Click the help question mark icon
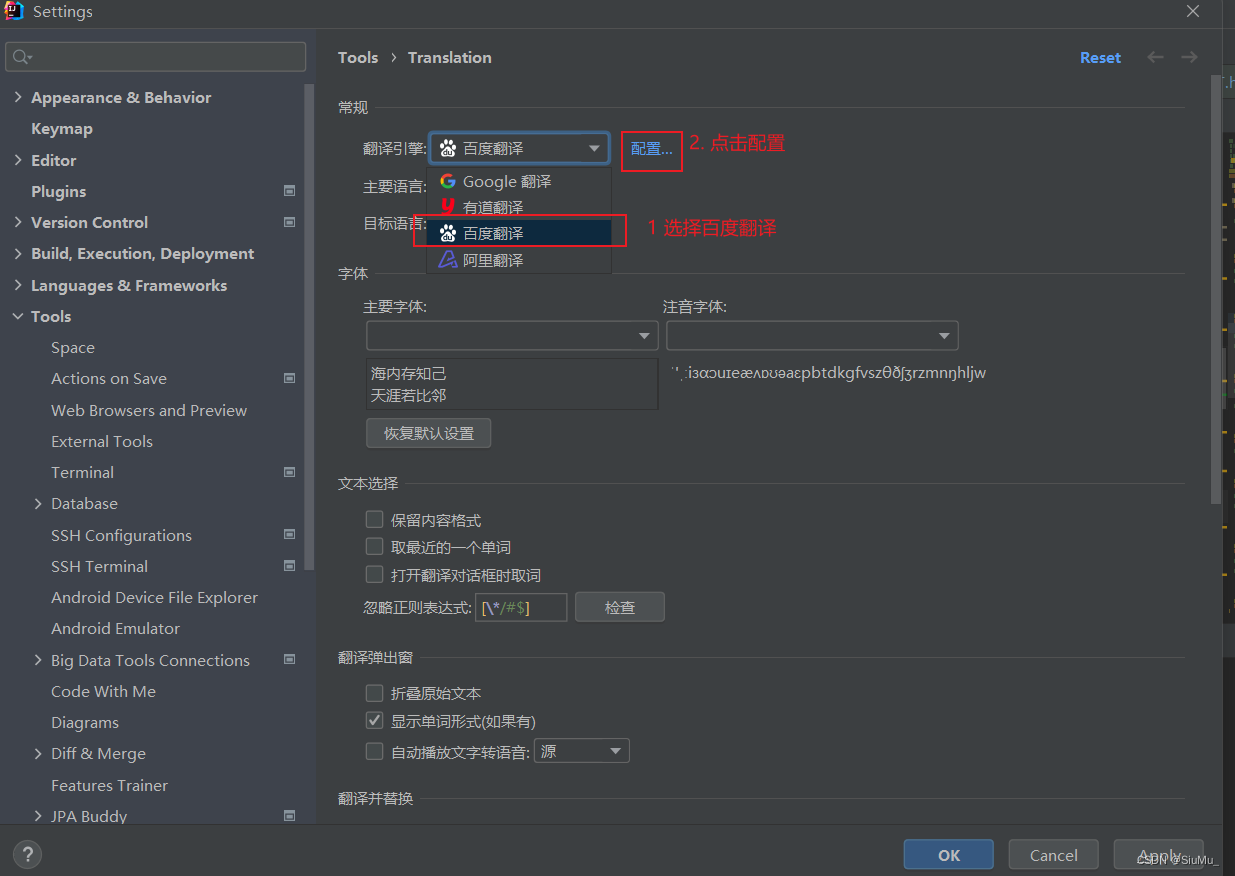Image resolution: width=1235 pixels, height=876 pixels. 27,855
